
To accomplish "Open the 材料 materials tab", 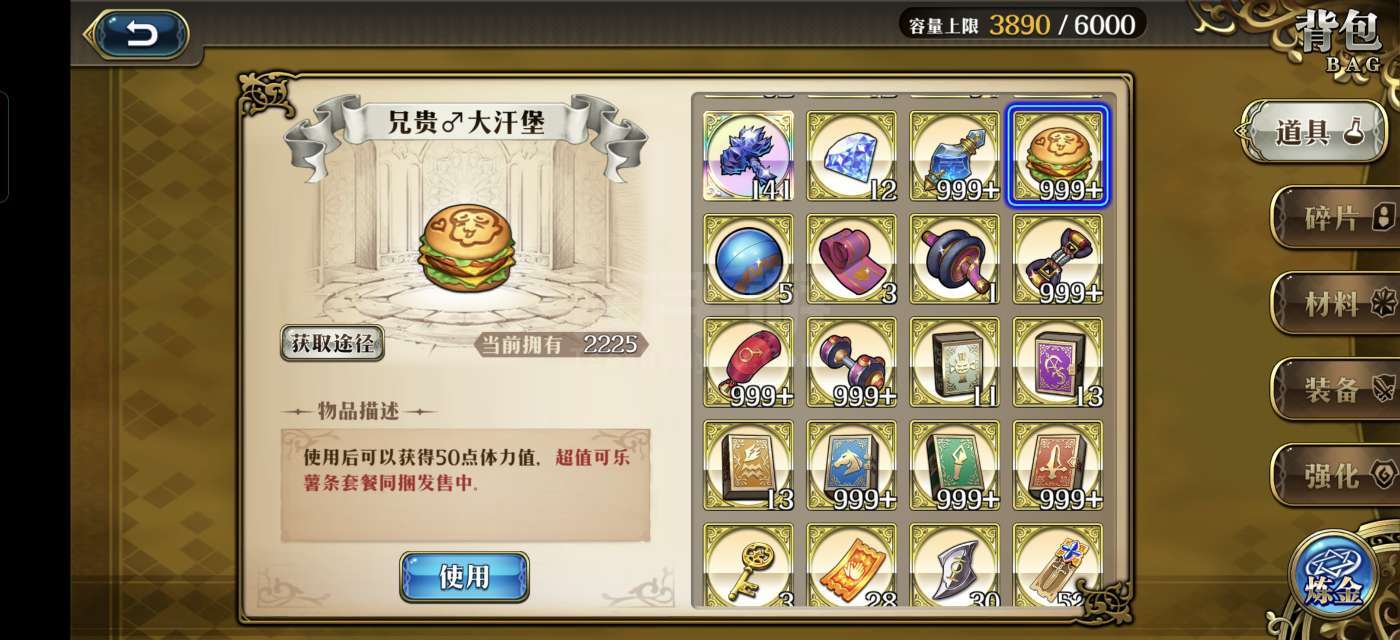I will click(1335, 303).
